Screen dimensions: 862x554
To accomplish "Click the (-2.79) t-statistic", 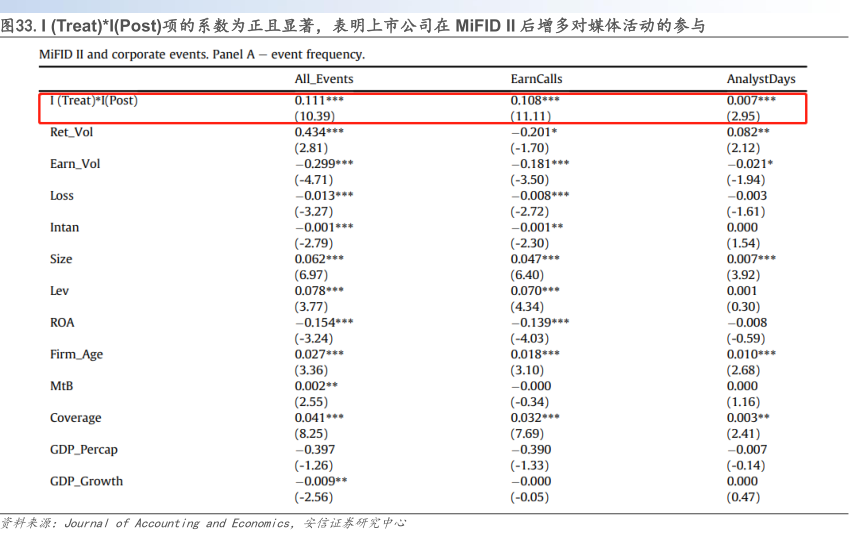I will coord(314,243).
